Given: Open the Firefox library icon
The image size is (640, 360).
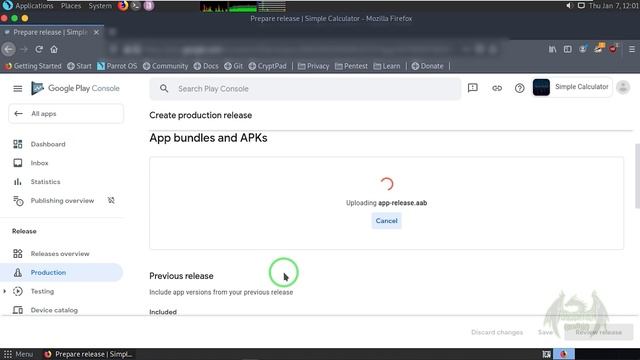Looking at the screenshot, I should pos(552,49).
